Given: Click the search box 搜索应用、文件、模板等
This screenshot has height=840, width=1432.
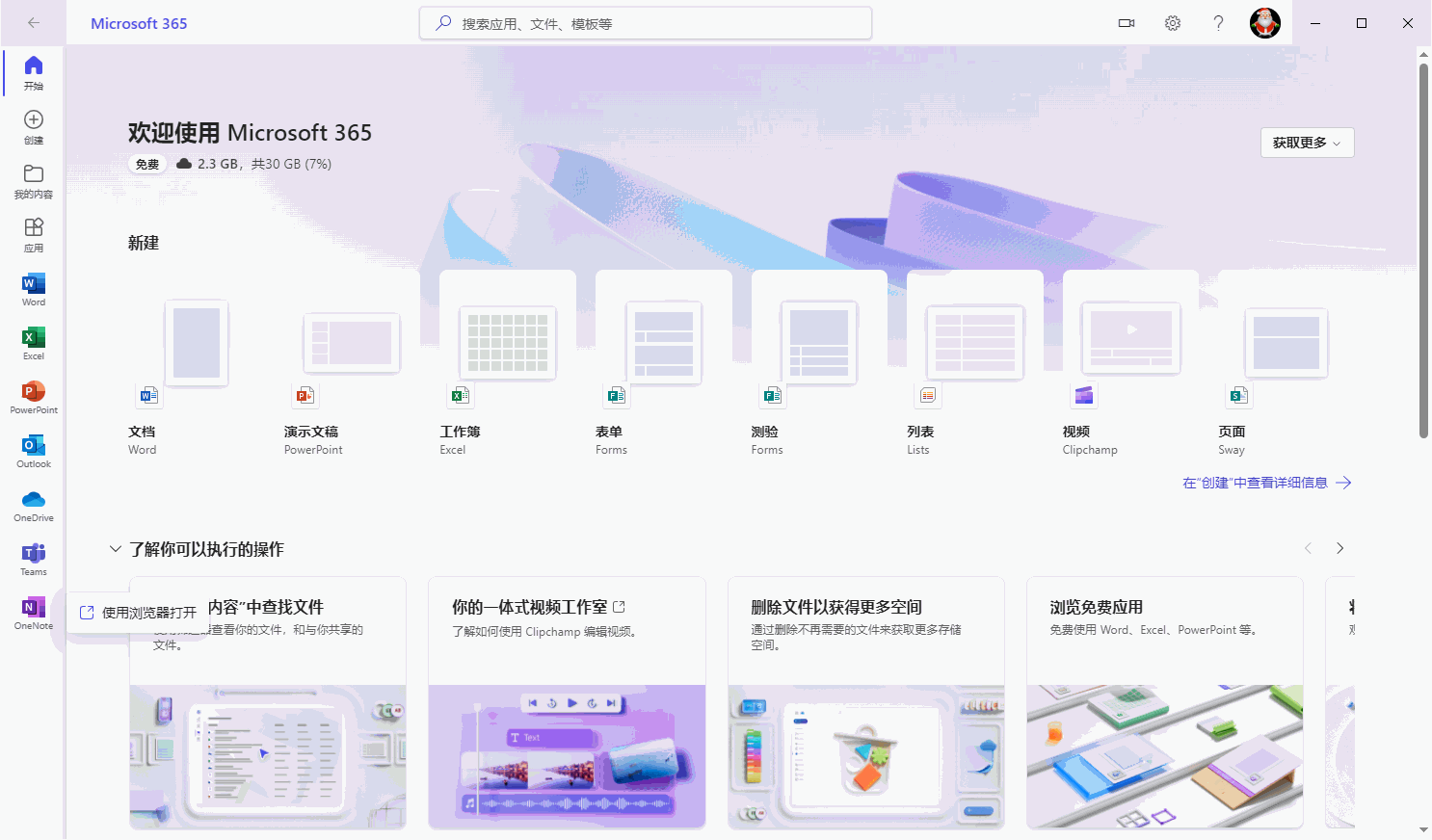Looking at the screenshot, I should pos(646,23).
